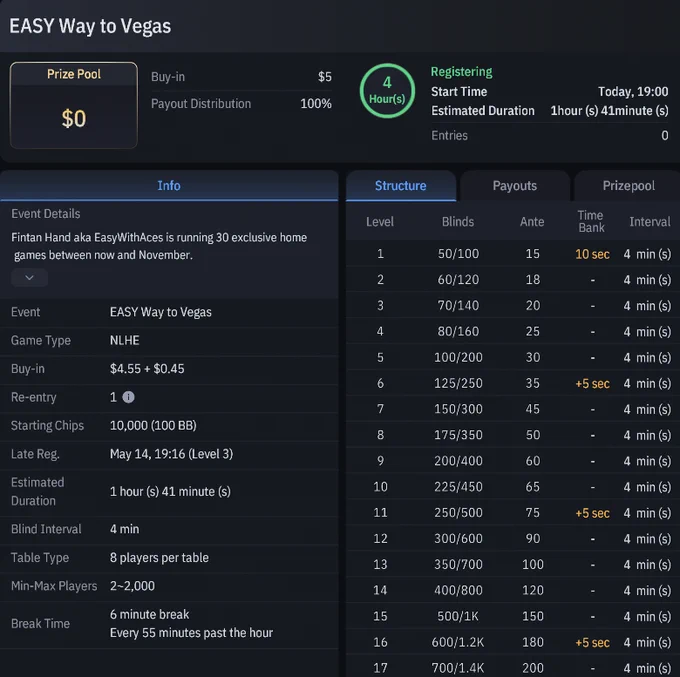Image resolution: width=680 pixels, height=677 pixels.
Task: Click the Min-Max Players value 2~2,000
Action: pos(132,586)
